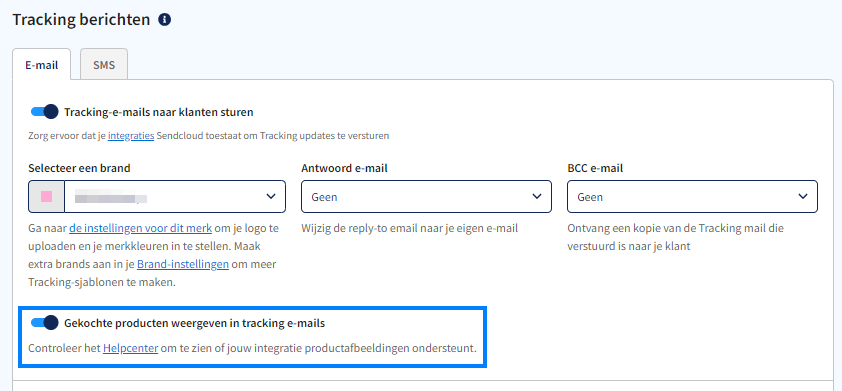The height and width of the screenshot is (391, 842).
Task: Toggle Gekochte producten weergeven switch
Action: coord(44,323)
